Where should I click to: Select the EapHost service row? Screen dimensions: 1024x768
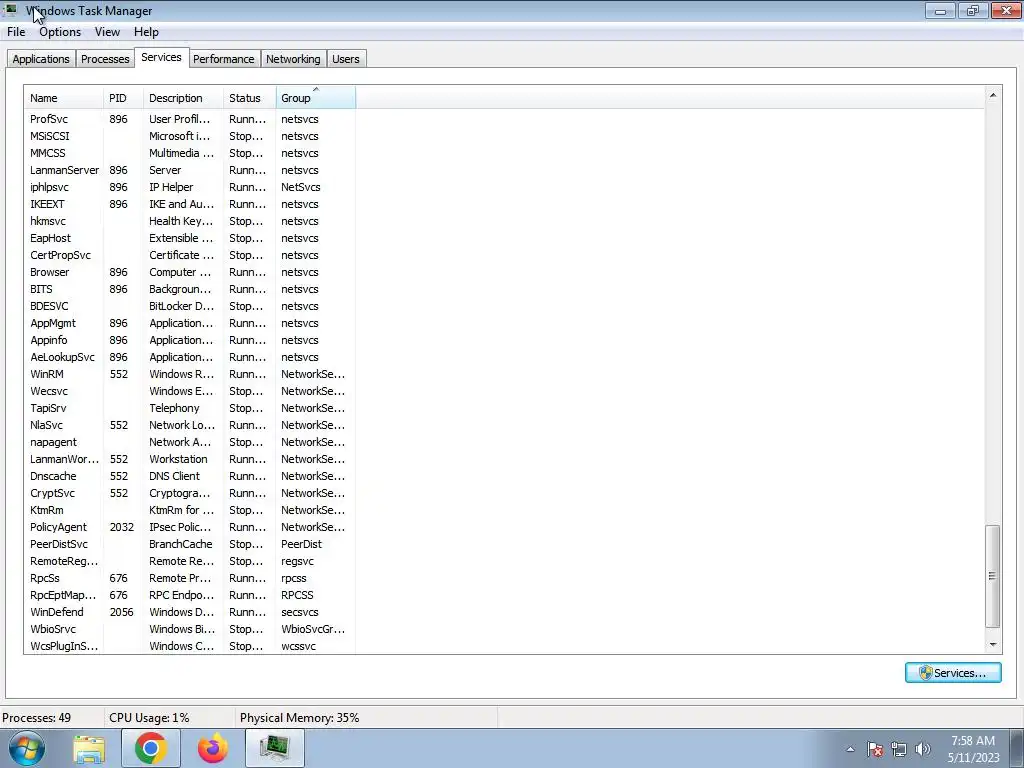tap(190, 238)
